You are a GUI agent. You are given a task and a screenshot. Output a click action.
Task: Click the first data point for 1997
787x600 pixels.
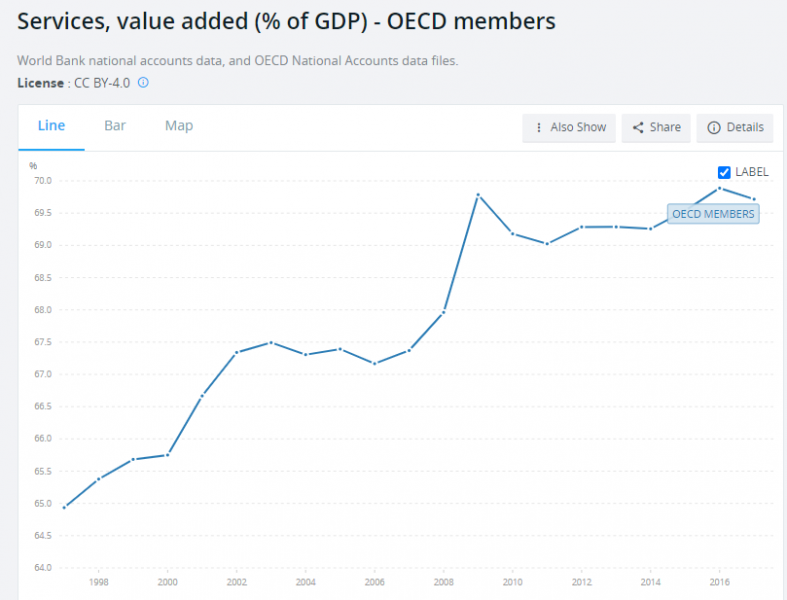pos(64,507)
